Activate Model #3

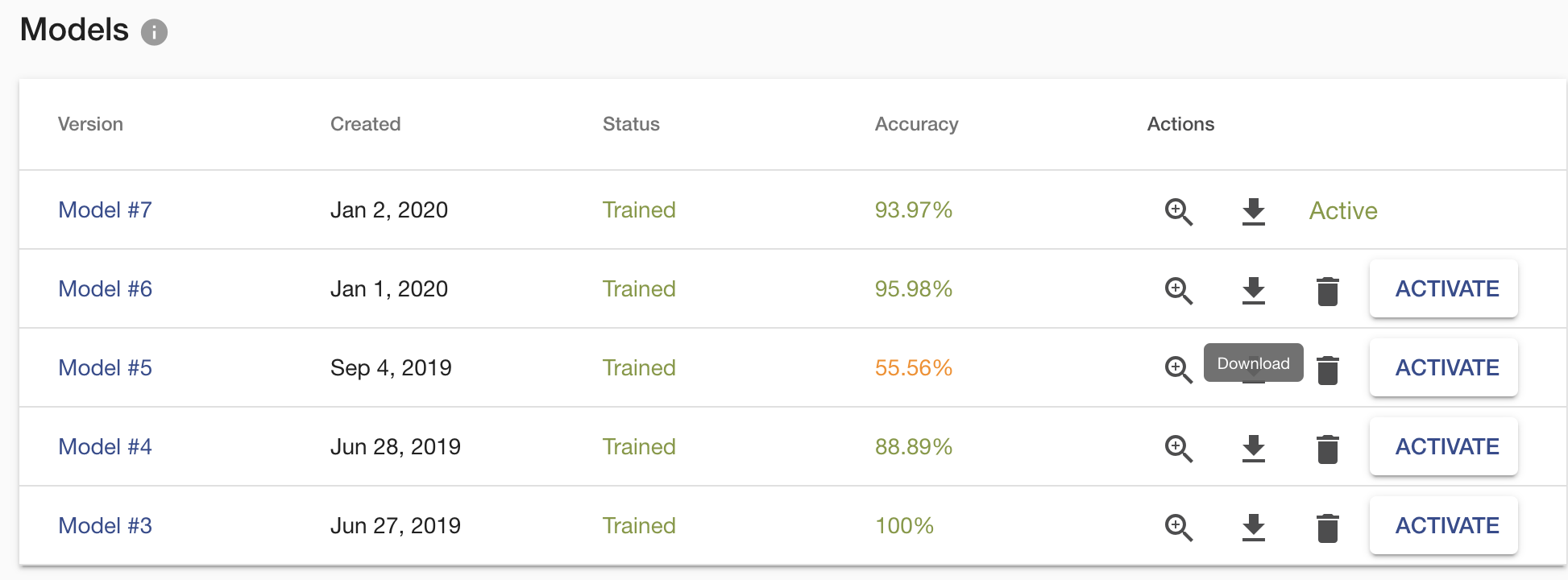click(1444, 525)
